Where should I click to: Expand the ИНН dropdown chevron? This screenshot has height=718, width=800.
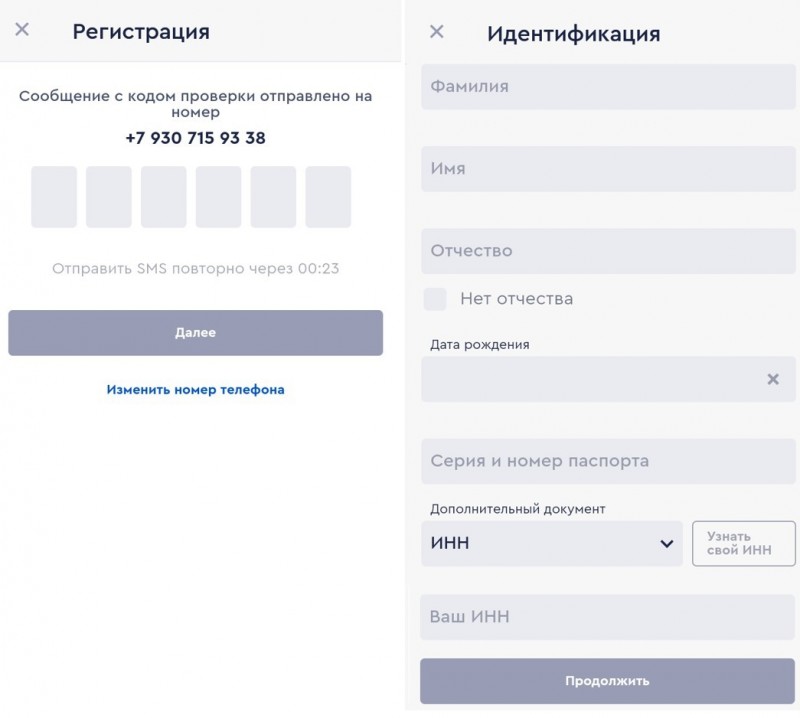666,543
